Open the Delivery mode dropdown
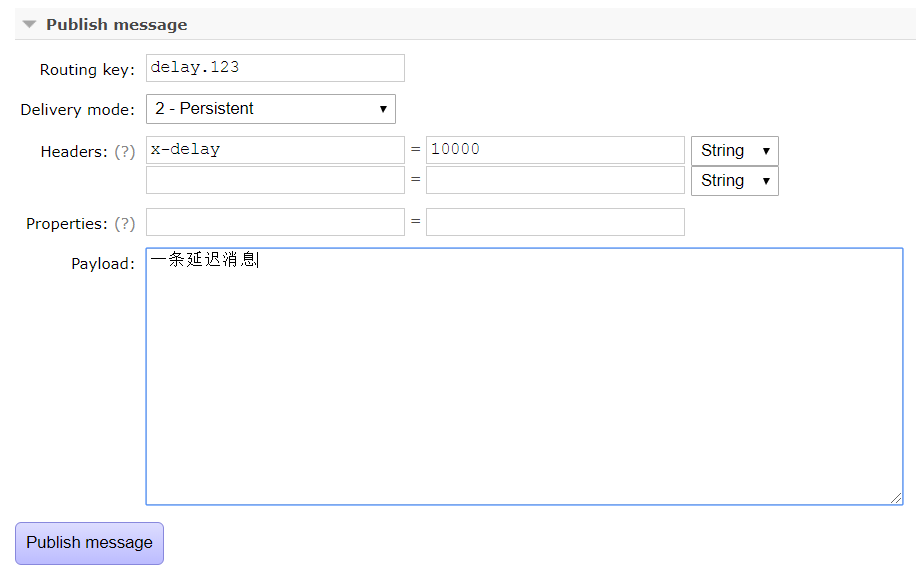916x576 pixels. click(270, 109)
